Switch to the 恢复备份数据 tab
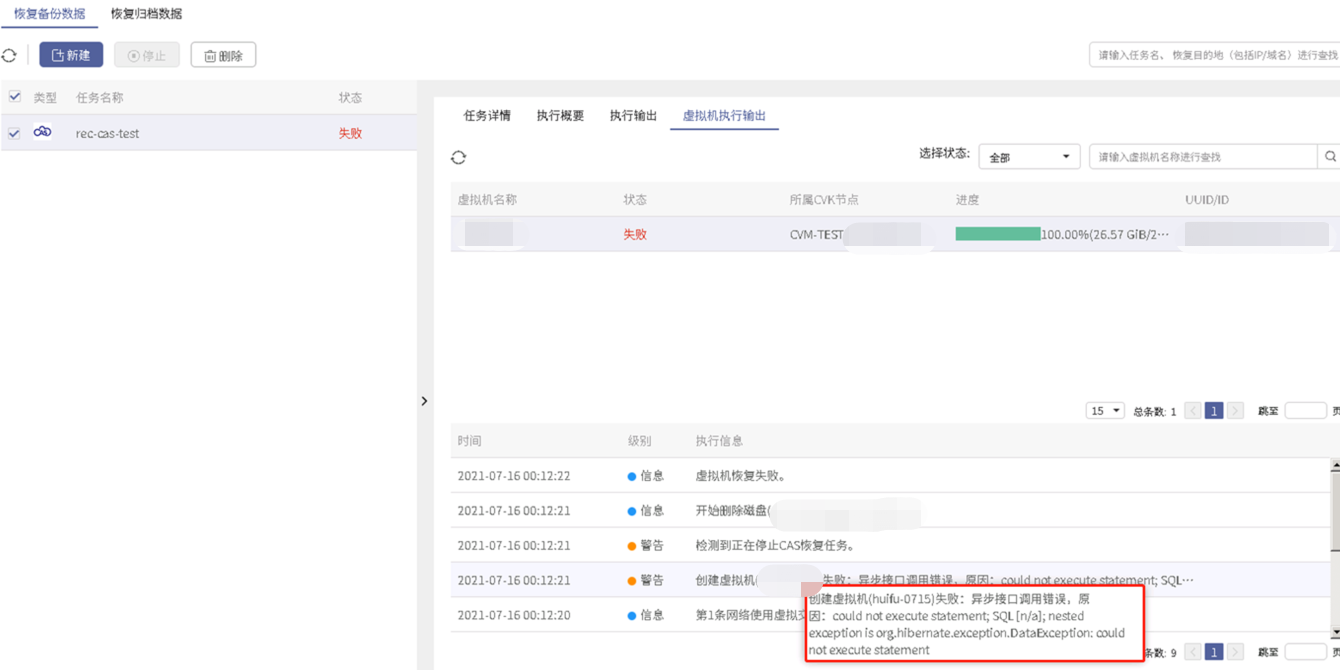1340x670 pixels. pyautogui.click(x=49, y=14)
